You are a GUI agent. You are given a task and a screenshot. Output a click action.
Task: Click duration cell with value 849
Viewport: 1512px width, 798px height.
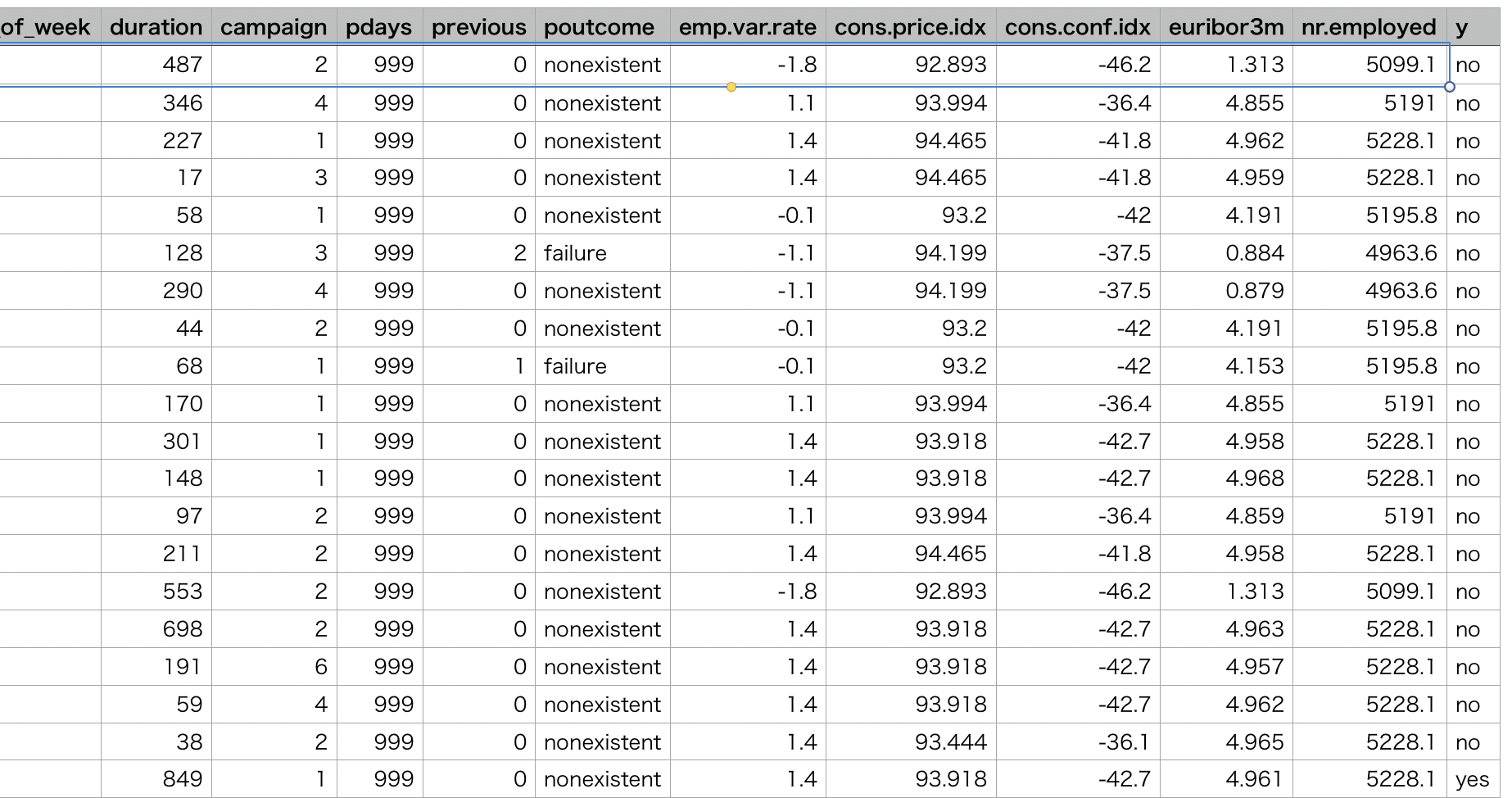(x=156, y=779)
